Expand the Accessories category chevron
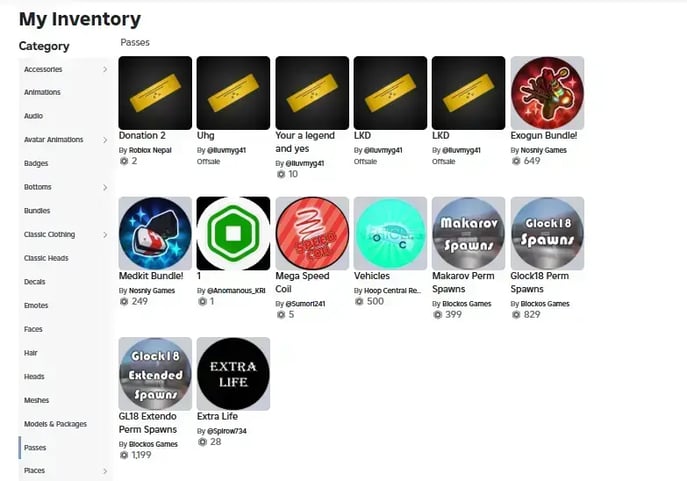687x481 pixels. (105, 69)
